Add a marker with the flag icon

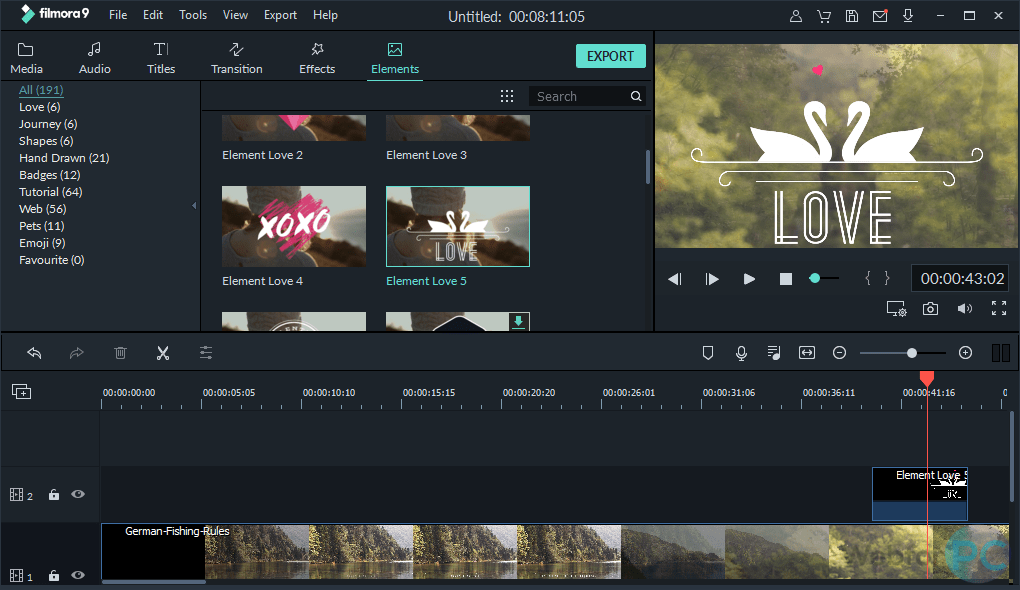tap(708, 353)
